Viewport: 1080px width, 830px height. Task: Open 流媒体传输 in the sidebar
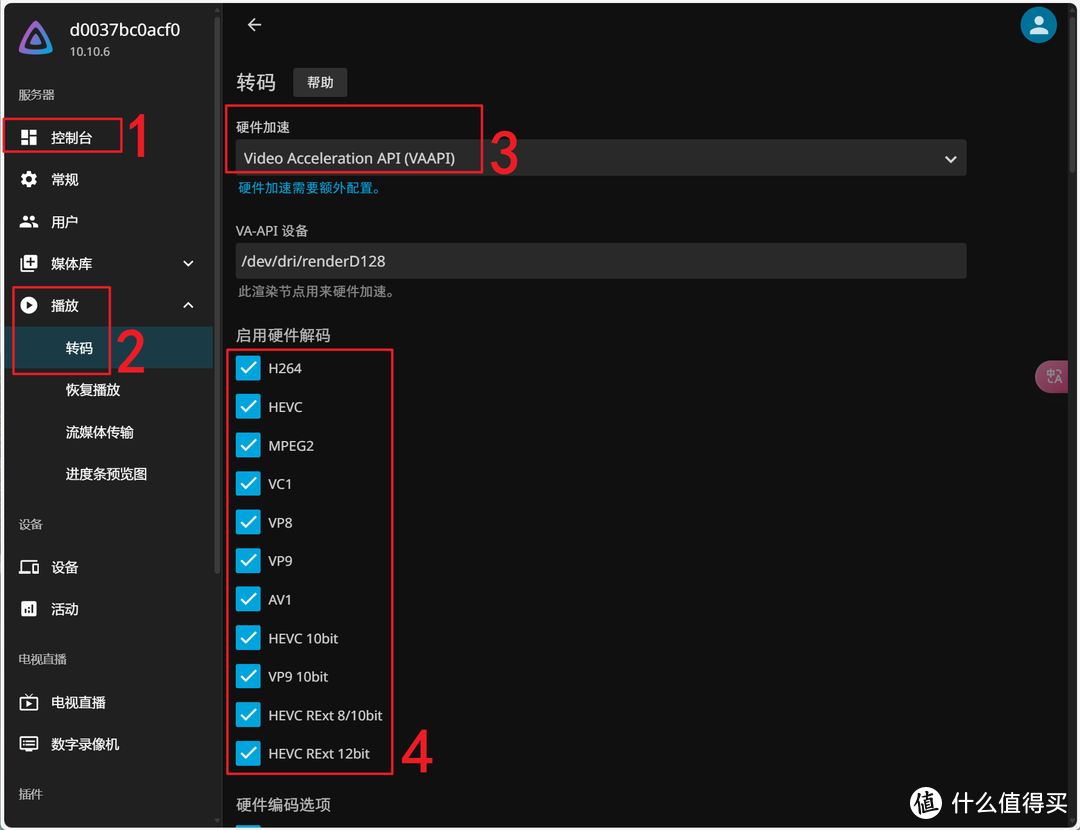(x=100, y=432)
